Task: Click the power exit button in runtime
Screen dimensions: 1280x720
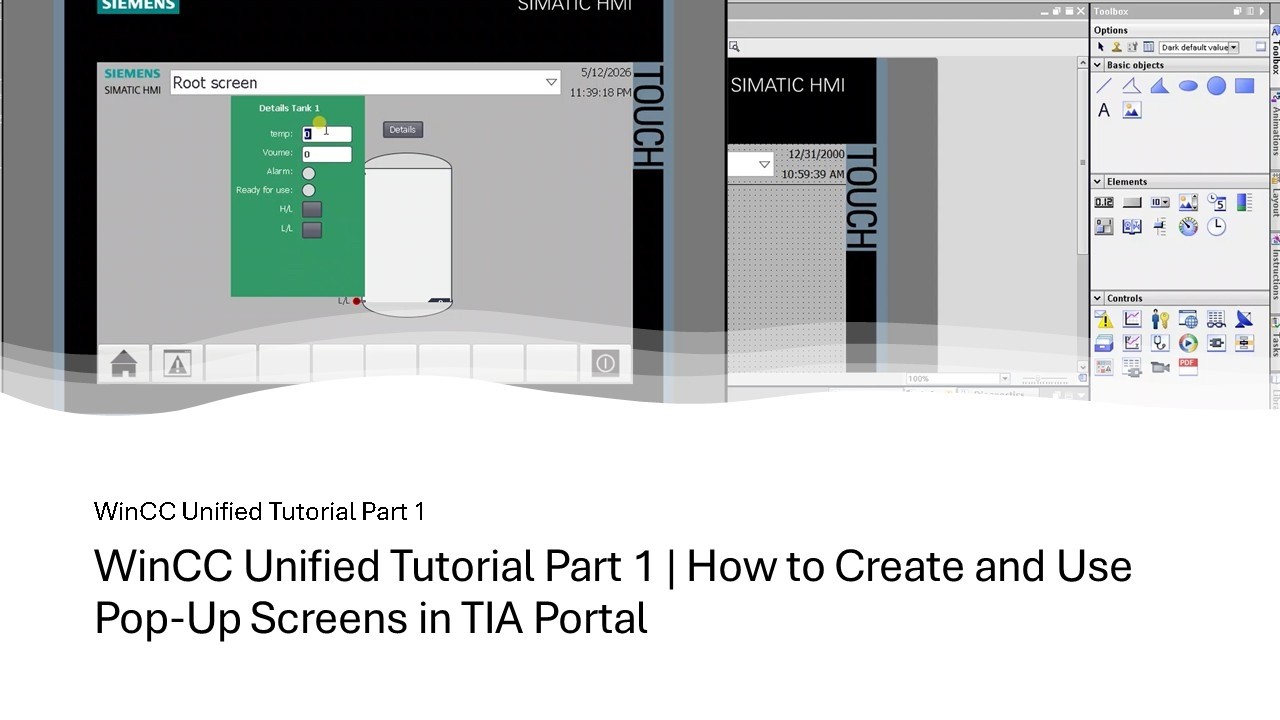Action: point(605,364)
